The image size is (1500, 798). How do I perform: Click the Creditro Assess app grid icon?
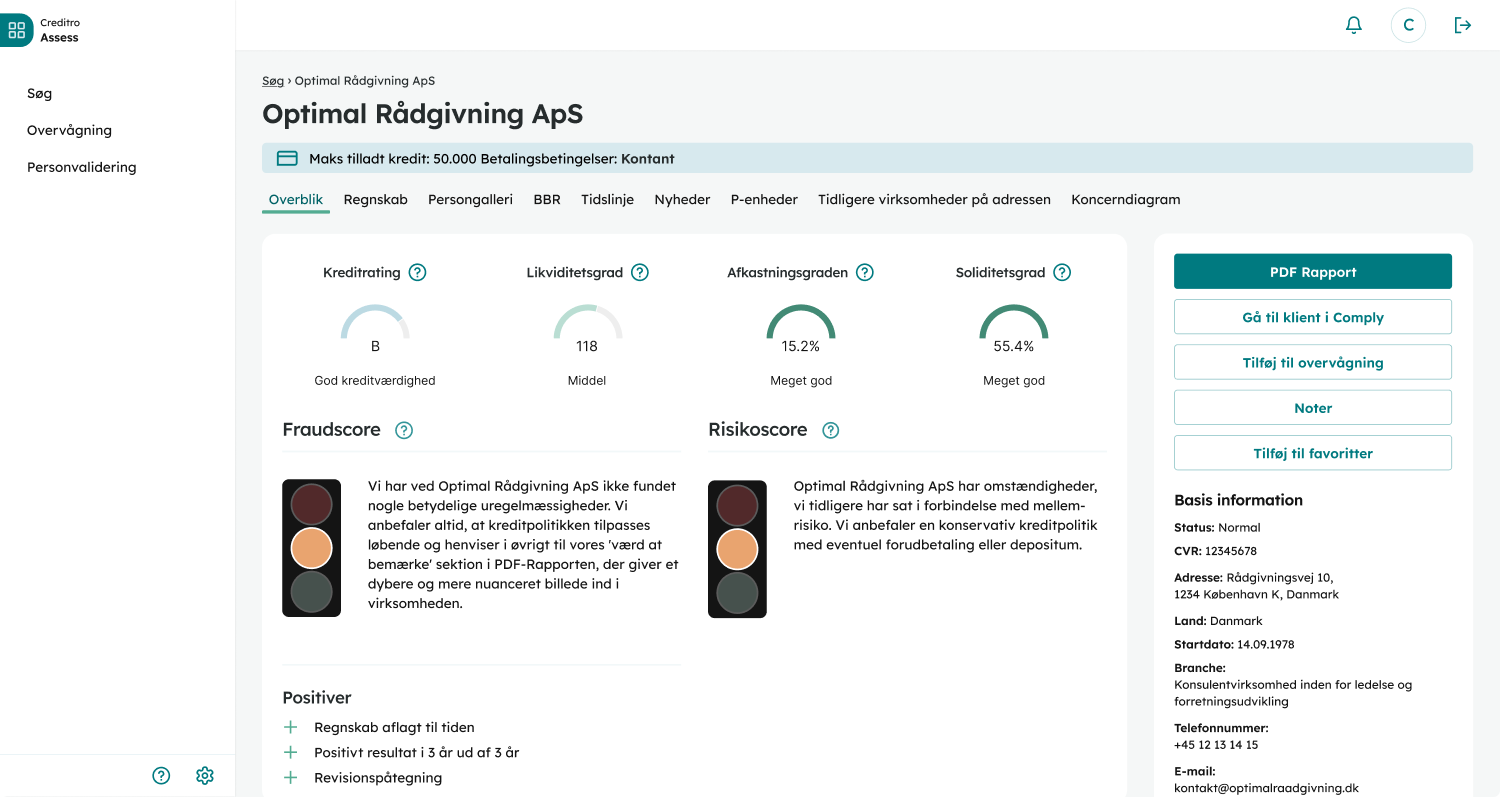(x=16, y=30)
